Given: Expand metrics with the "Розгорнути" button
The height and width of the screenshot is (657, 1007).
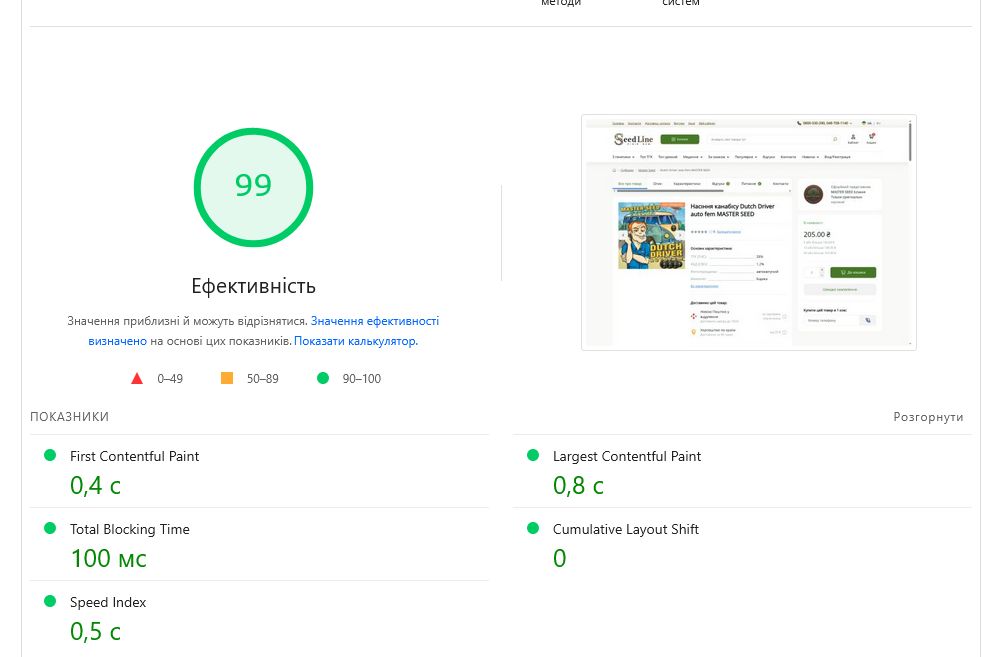Looking at the screenshot, I should 928,417.
